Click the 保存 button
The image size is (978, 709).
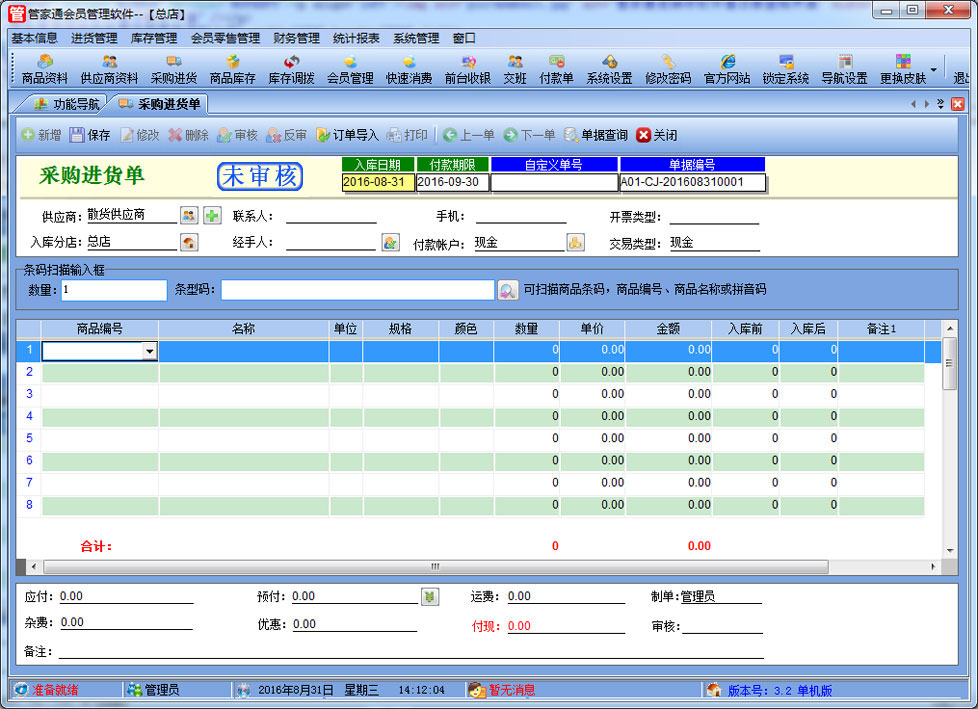90,135
